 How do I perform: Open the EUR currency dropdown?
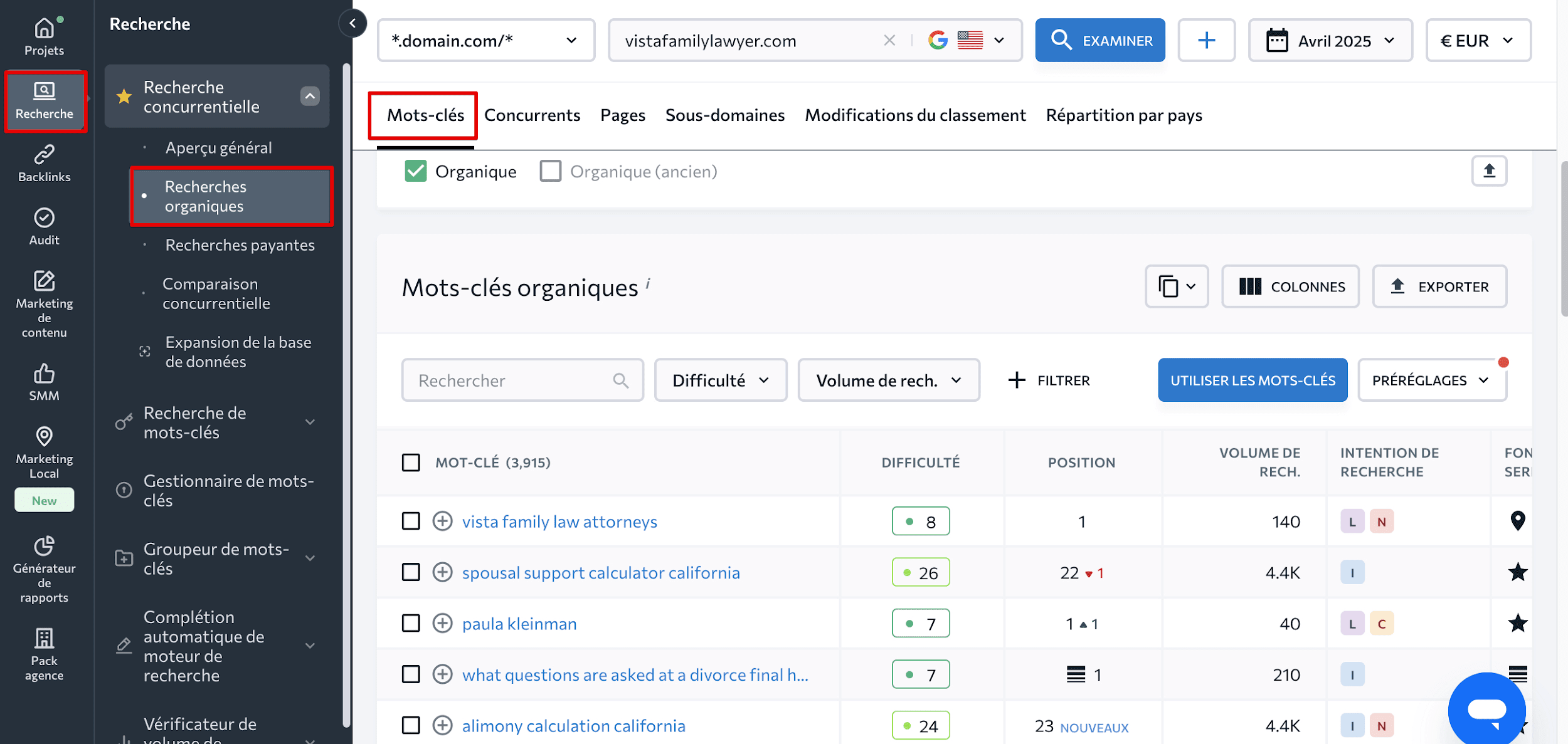(1478, 41)
